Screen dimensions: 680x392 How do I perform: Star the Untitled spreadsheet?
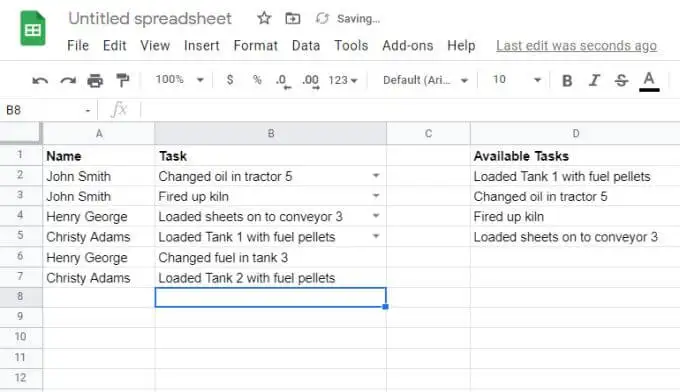(x=264, y=18)
